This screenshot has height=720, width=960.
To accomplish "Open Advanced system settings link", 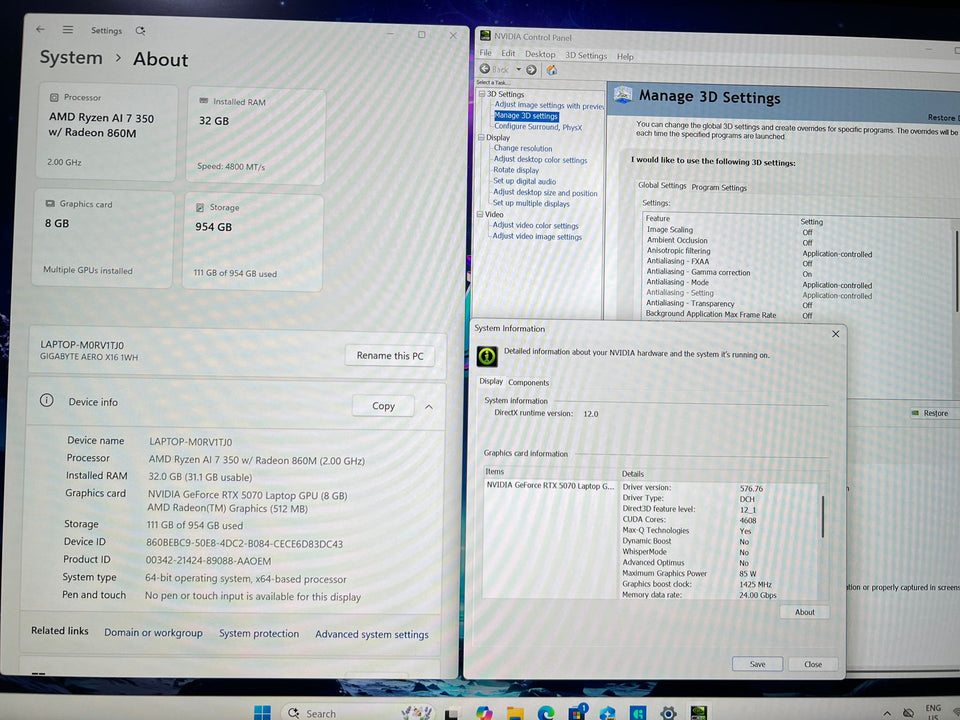I will point(372,635).
